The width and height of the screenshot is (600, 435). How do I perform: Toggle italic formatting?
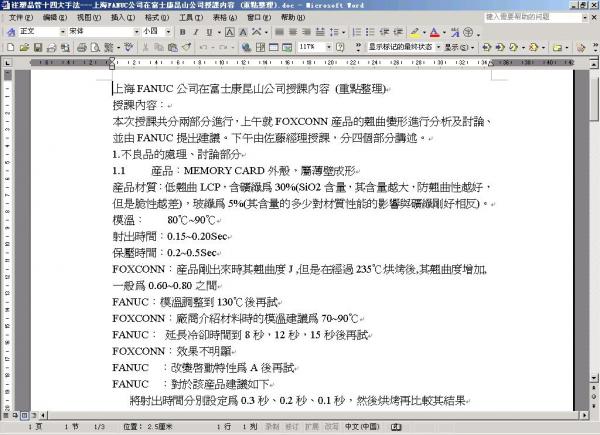(x=196, y=32)
